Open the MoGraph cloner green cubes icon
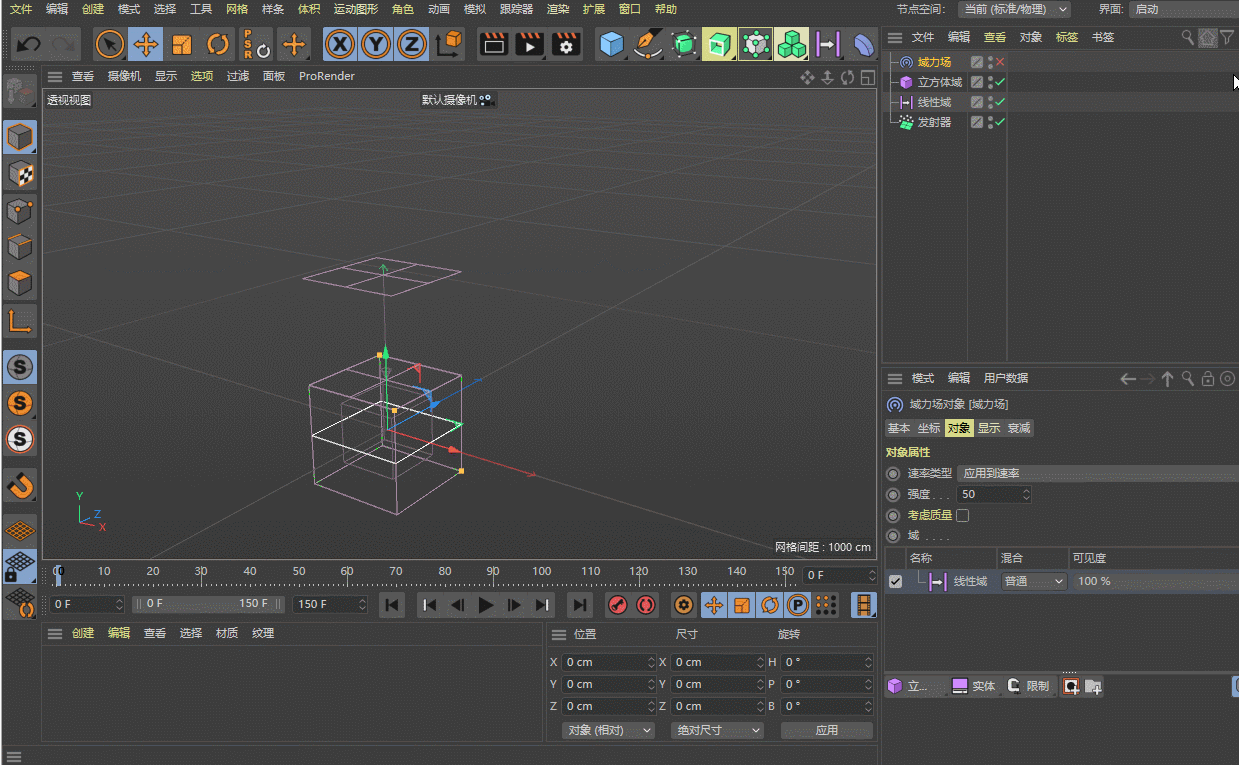Image resolution: width=1239 pixels, height=765 pixels. pyautogui.click(x=792, y=45)
